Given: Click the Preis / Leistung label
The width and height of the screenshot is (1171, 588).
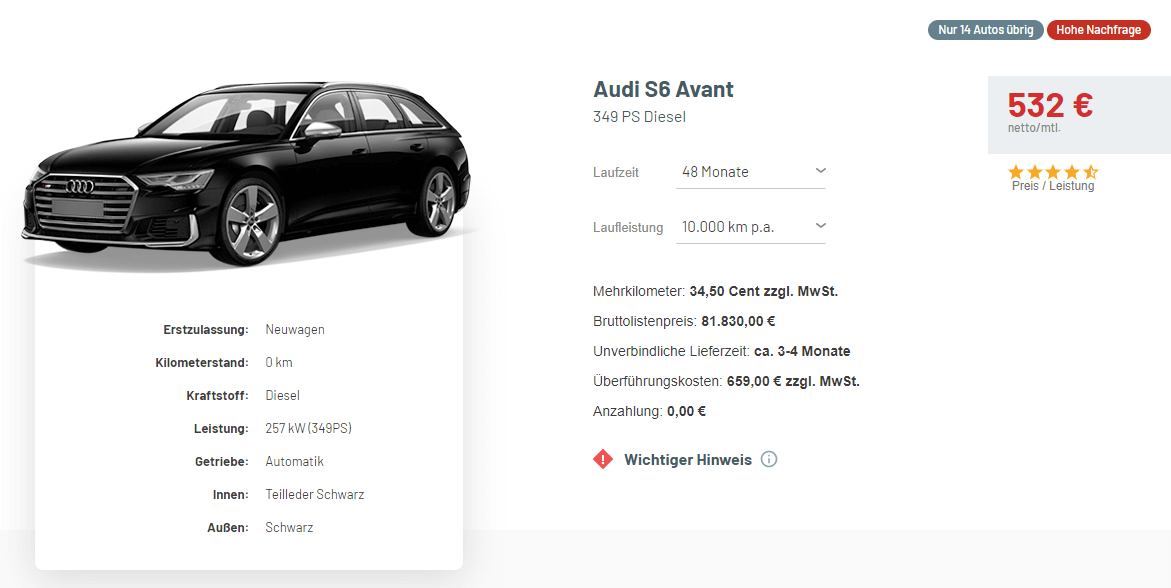Looking at the screenshot, I should pos(1053,186).
